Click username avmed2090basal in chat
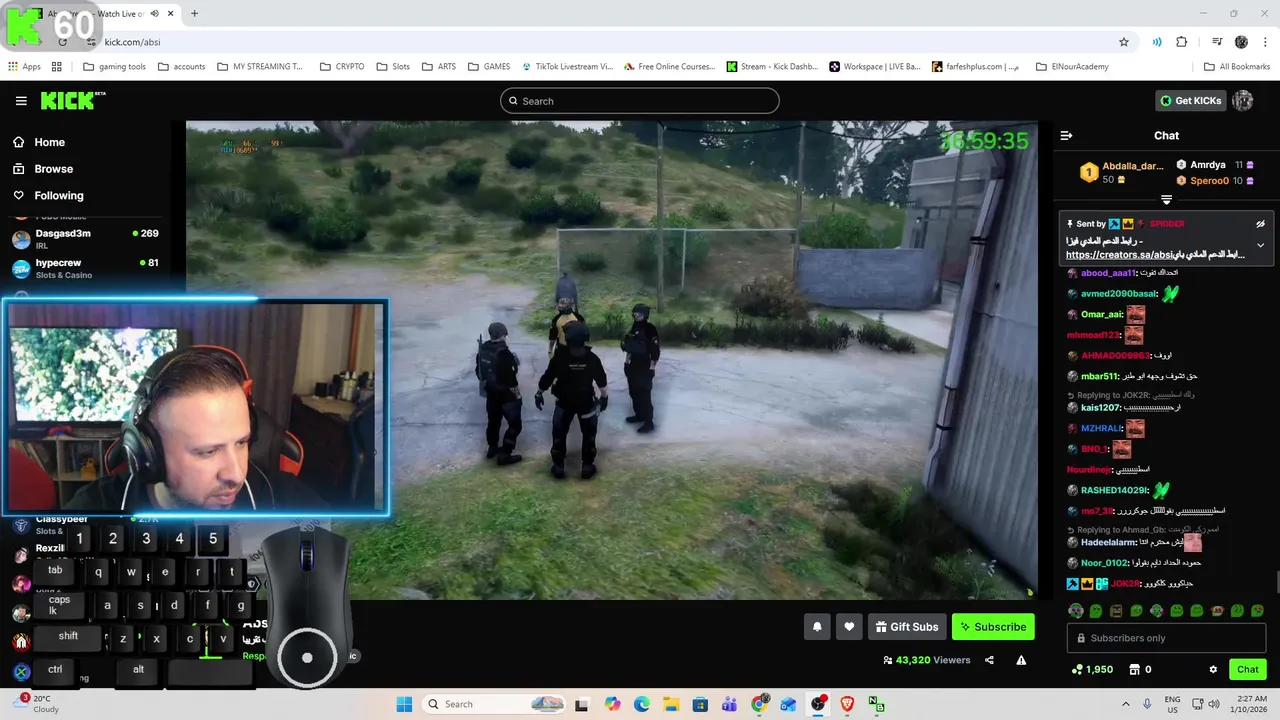The image size is (1280, 720). [x=1119, y=294]
